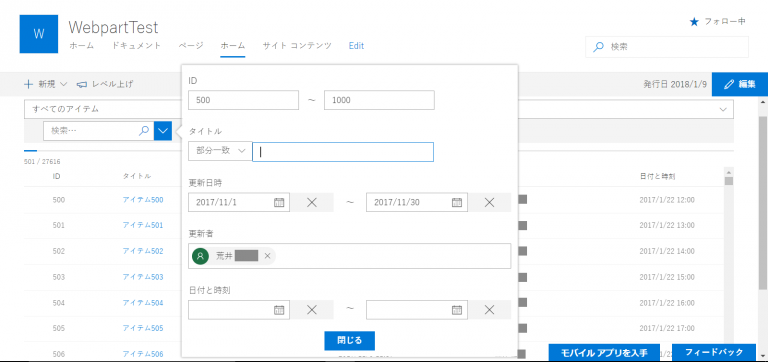Go to ページ navigation item
The height and width of the screenshot is (362, 768).
(191, 46)
